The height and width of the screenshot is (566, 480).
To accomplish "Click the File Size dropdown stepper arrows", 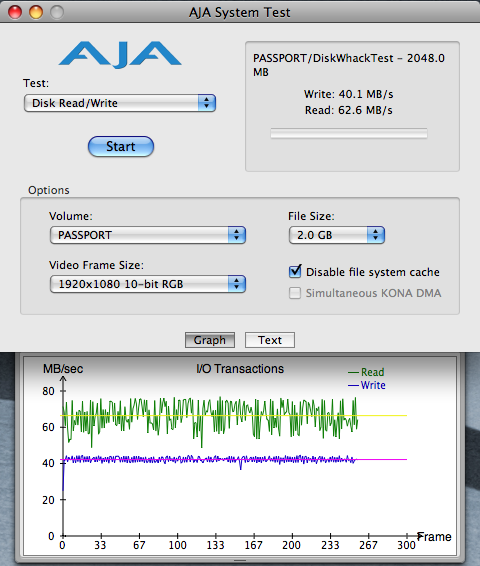I will 376,235.
